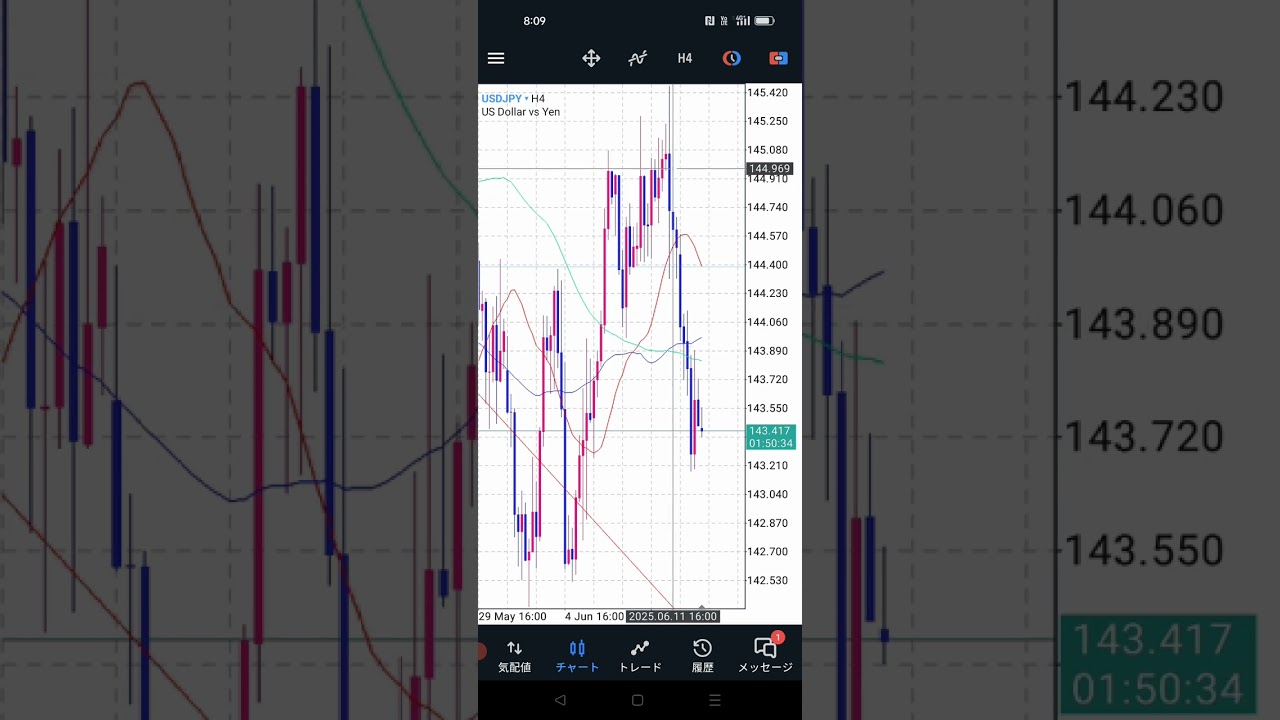Open Android recent apps button
Viewport: 1280px width, 720px height.
[714, 701]
